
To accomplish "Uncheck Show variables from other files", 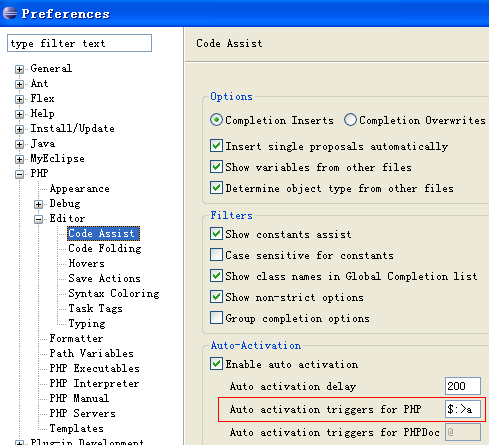I will point(217,167).
